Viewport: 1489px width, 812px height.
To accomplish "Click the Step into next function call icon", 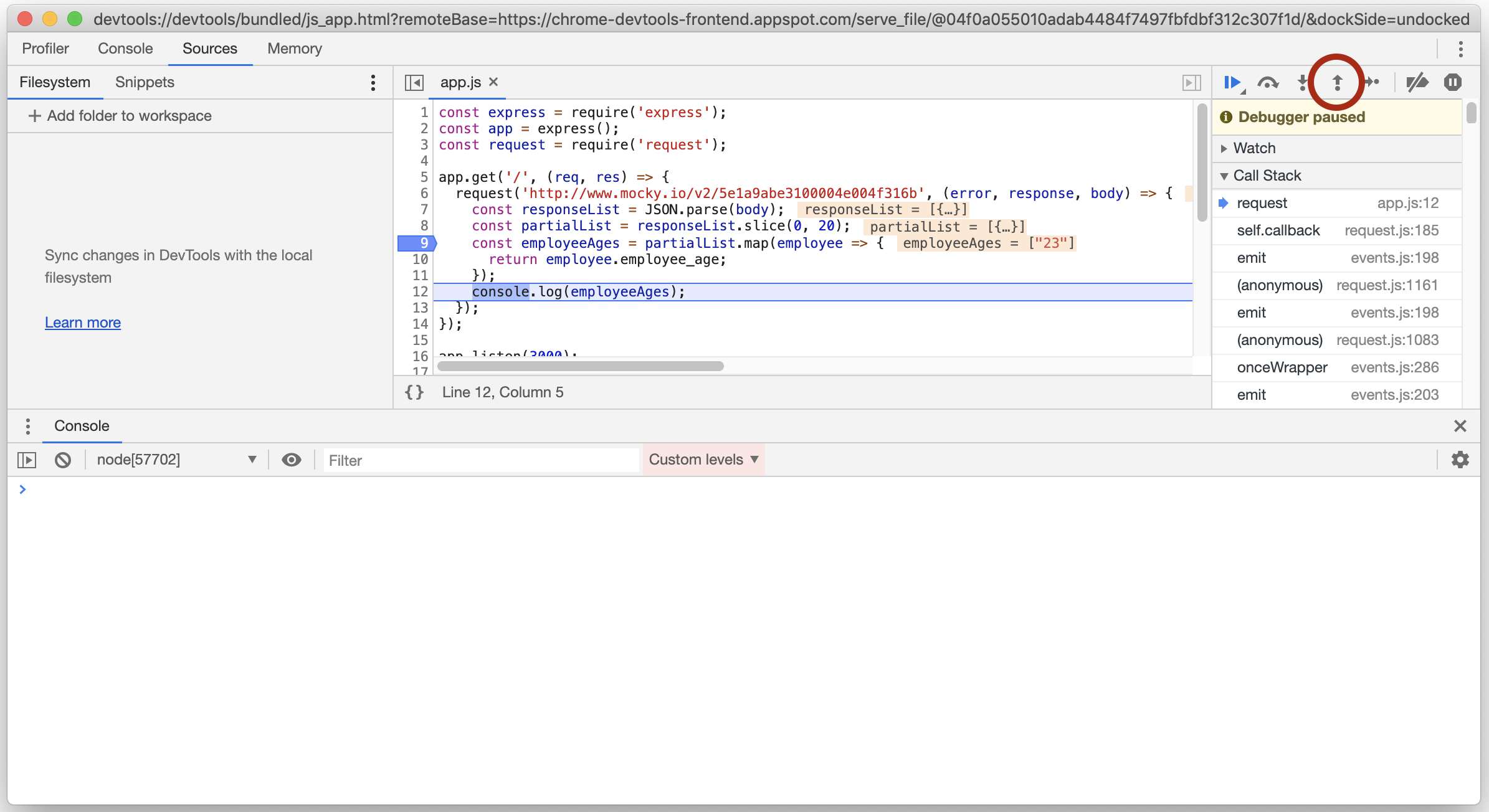I will 1303,82.
